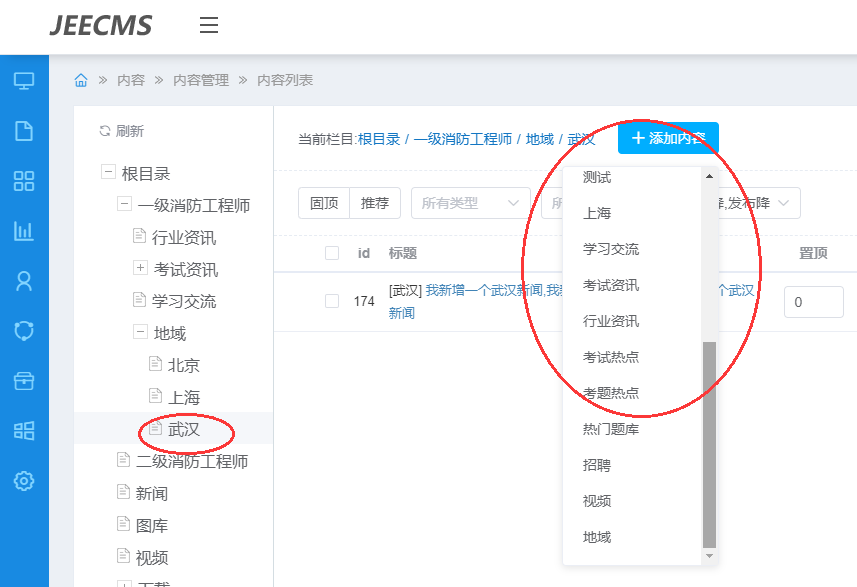Collapse the 一级消防工程师 tree node
Image resolution: width=857 pixels, height=587 pixels.
(x=125, y=204)
